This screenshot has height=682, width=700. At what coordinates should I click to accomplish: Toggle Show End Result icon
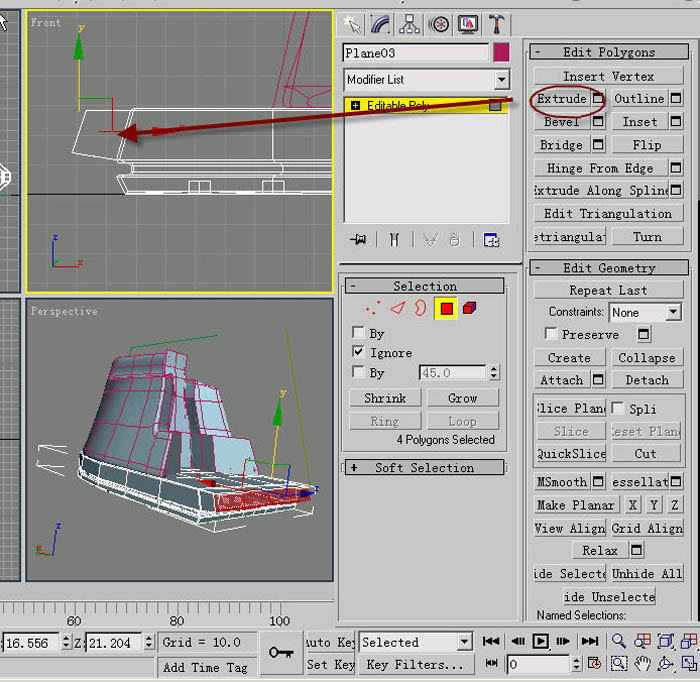point(394,240)
